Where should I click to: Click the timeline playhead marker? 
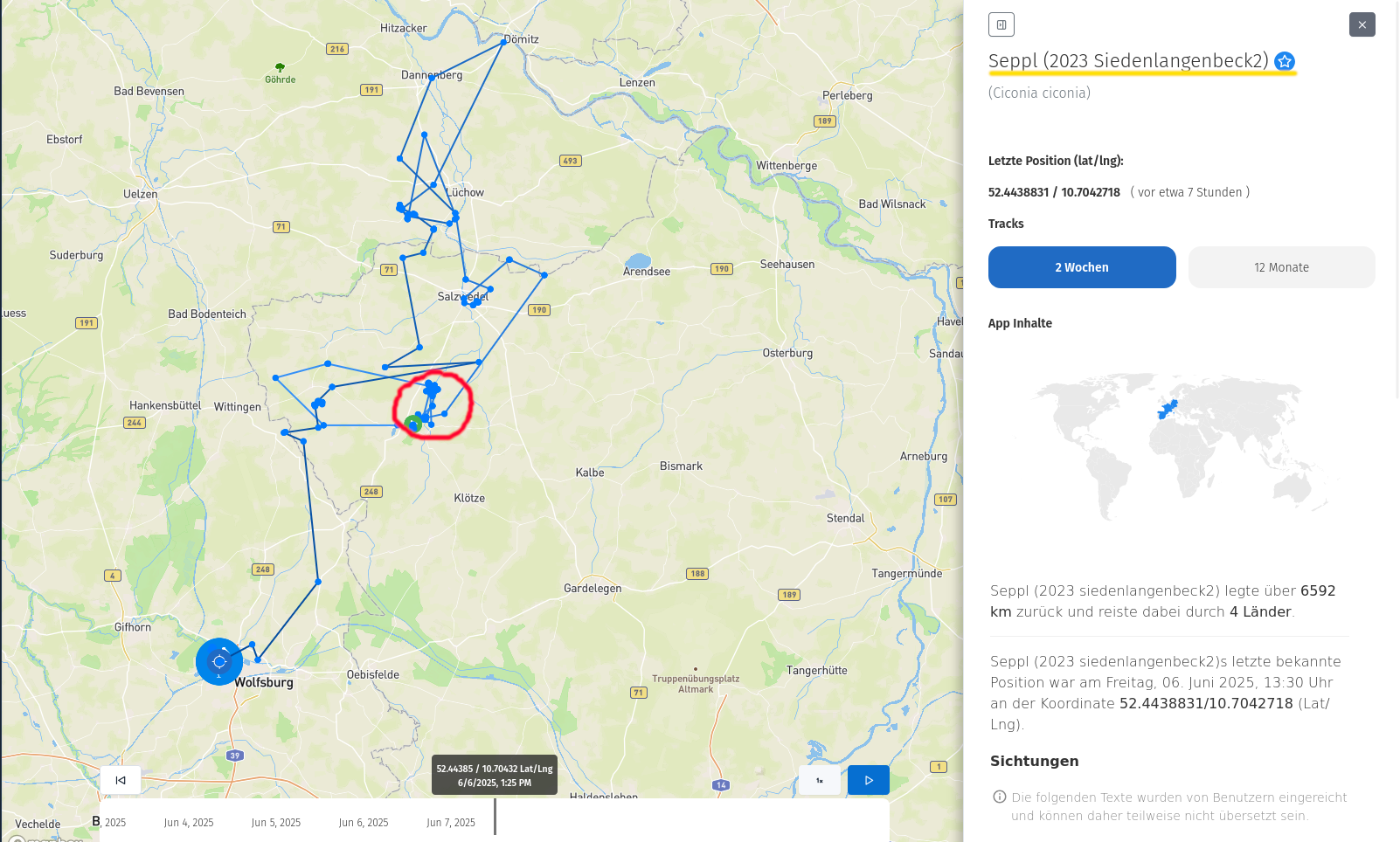[495, 817]
